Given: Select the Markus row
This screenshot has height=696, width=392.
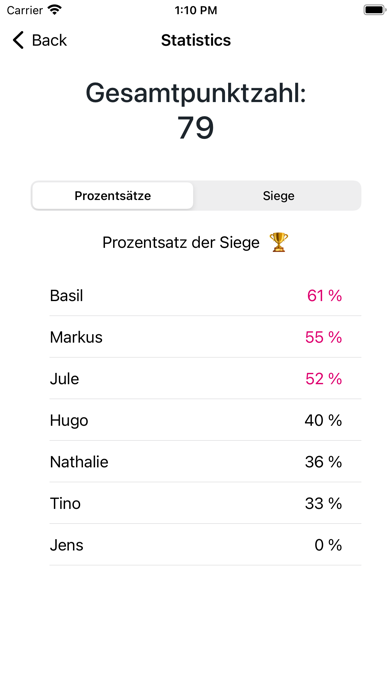Looking at the screenshot, I should (x=205, y=337).
